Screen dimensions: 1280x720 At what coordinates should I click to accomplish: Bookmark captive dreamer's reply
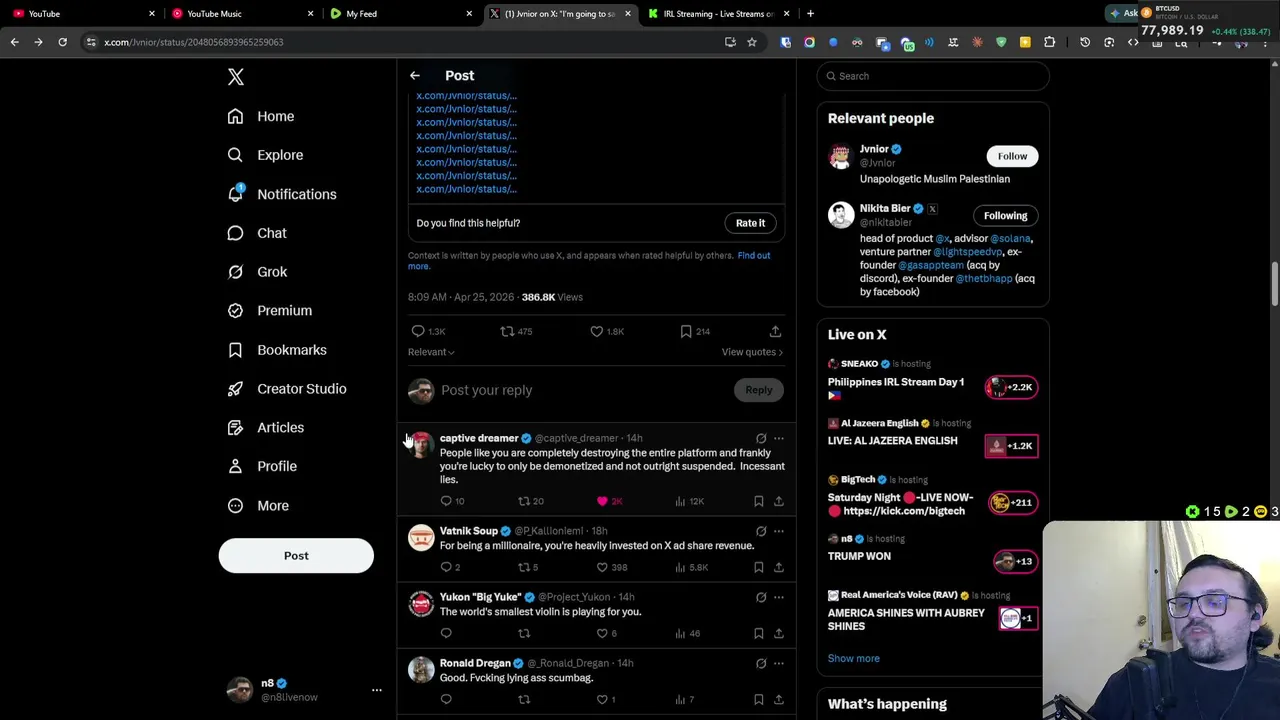(758, 501)
